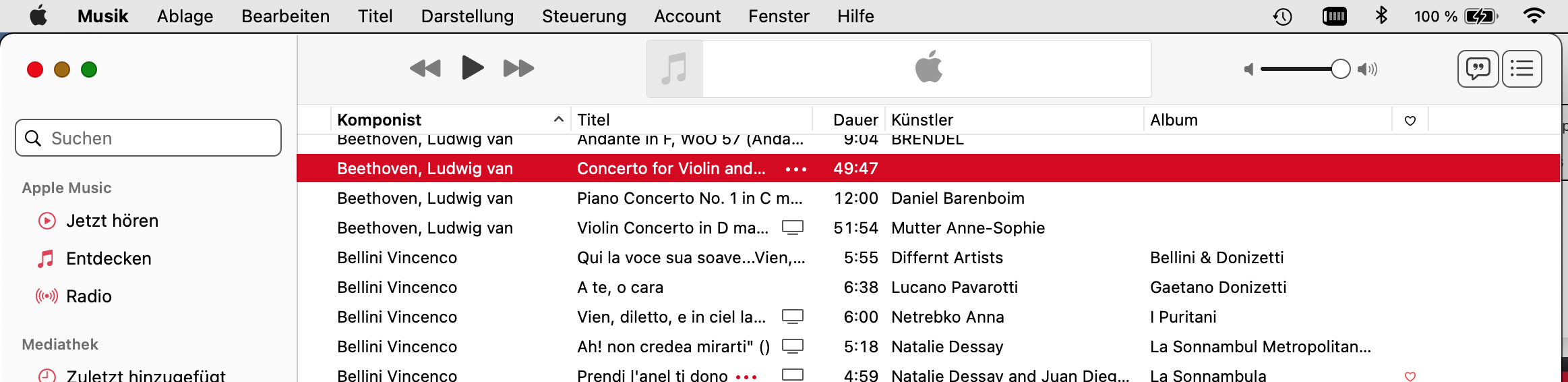The width and height of the screenshot is (1568, 382).
Task: Open more options for Prendi l'anel ti dono
Action: (x=746, y=377)
